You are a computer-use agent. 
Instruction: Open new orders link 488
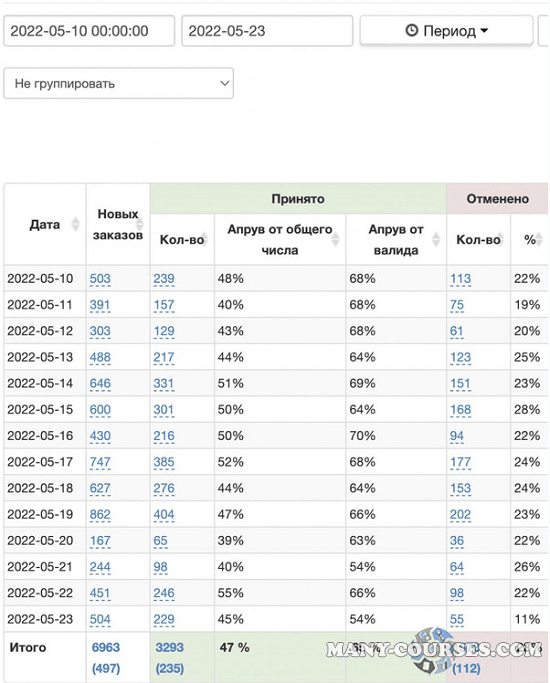point(100,357)
